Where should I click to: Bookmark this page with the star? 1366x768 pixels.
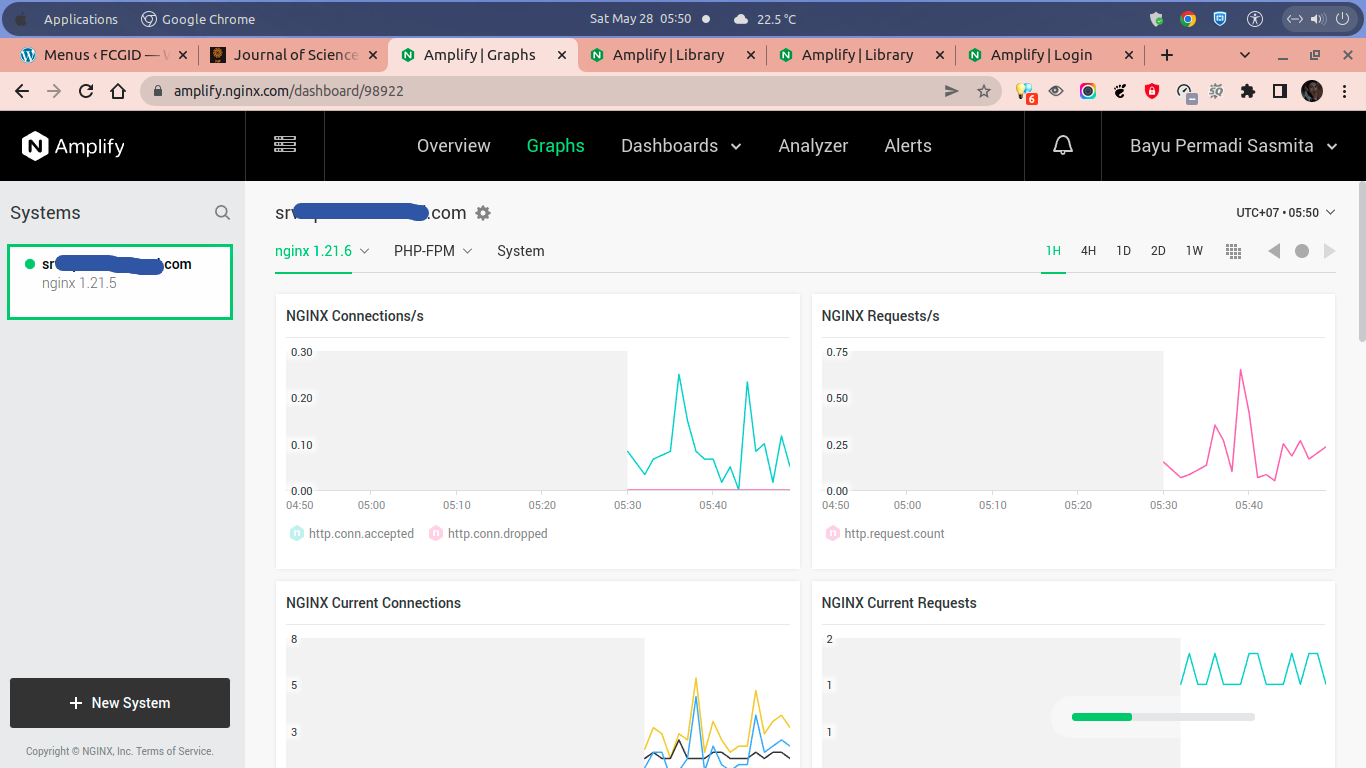pyautogui.click(x=984, y=91)
